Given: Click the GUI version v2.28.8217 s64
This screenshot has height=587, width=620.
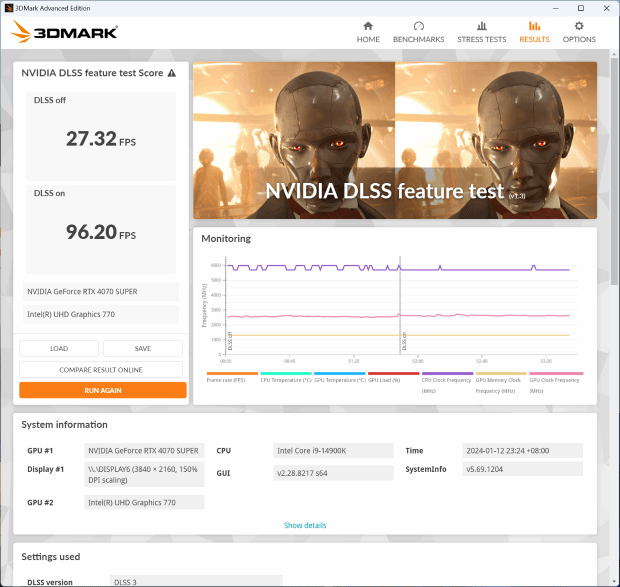Looking at the screenshot, I should (333, 473).
